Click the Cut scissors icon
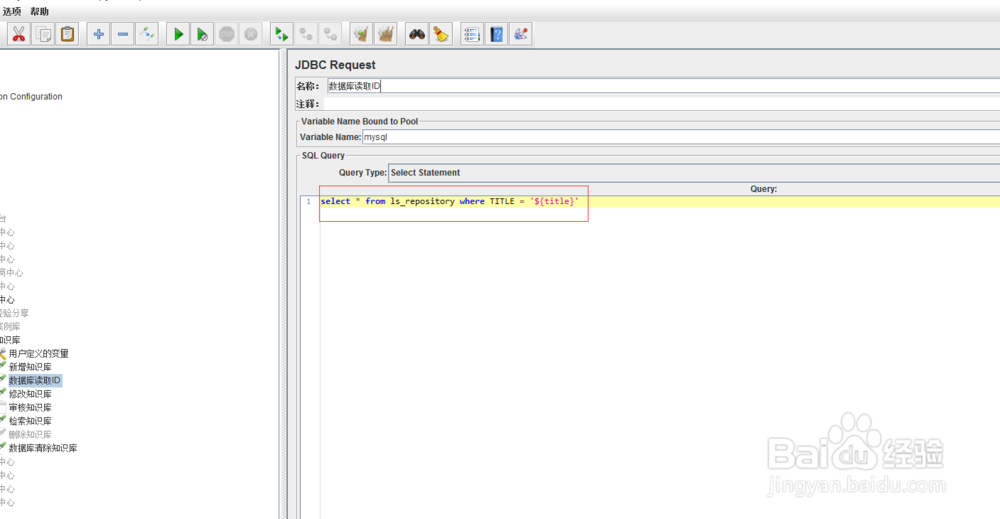Viewport: 1000px width, 519px height. click(x=19, y=34)
